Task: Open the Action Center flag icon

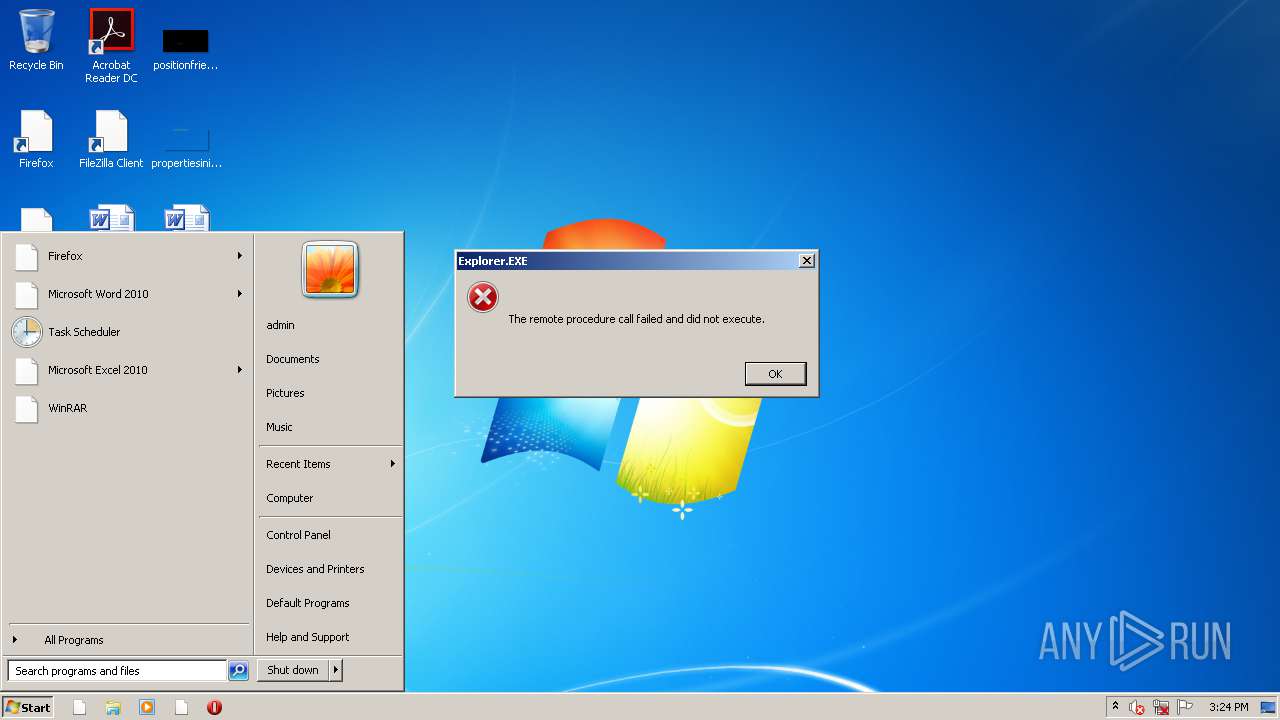Action: 1185,707
